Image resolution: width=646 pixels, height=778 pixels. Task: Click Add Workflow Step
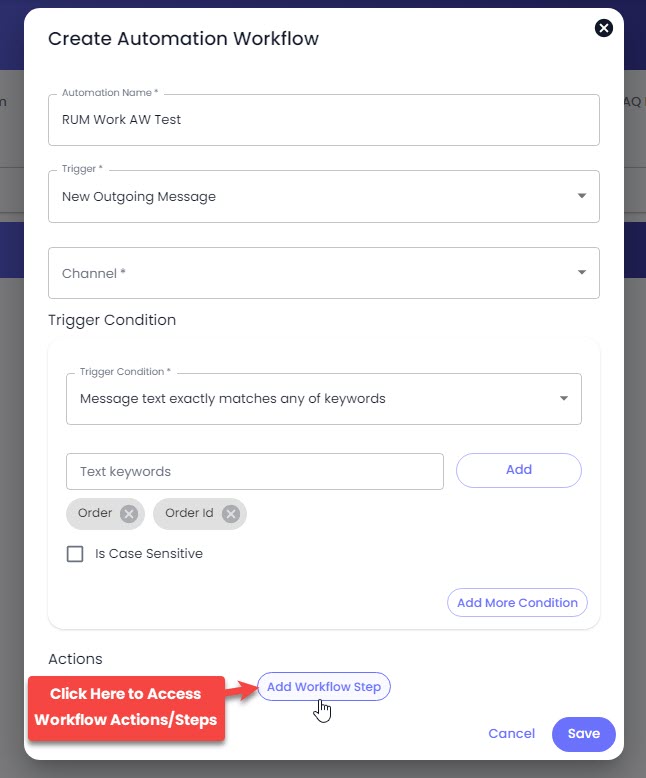pos(324,687)
